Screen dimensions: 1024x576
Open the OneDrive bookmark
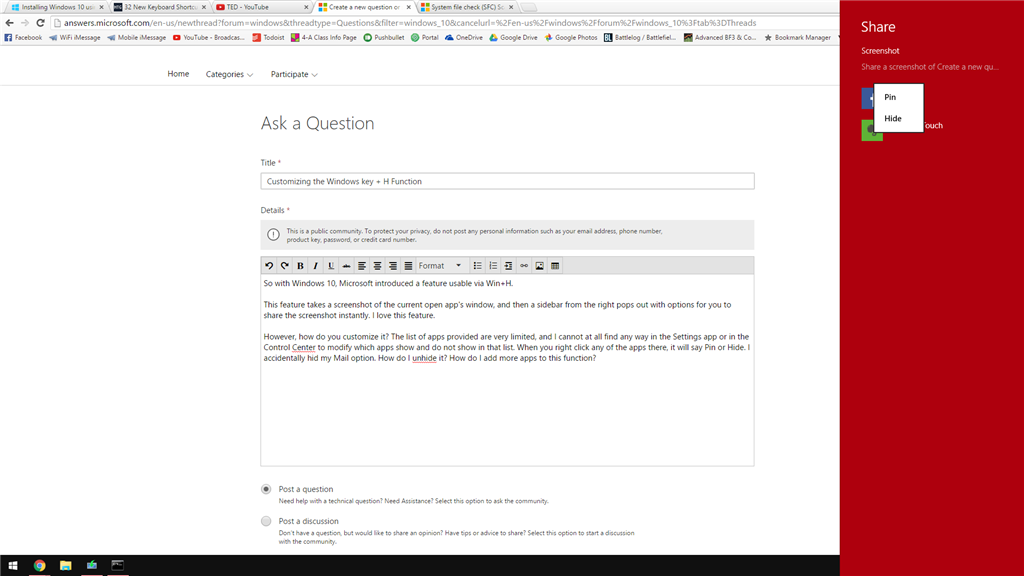(464, 38)
